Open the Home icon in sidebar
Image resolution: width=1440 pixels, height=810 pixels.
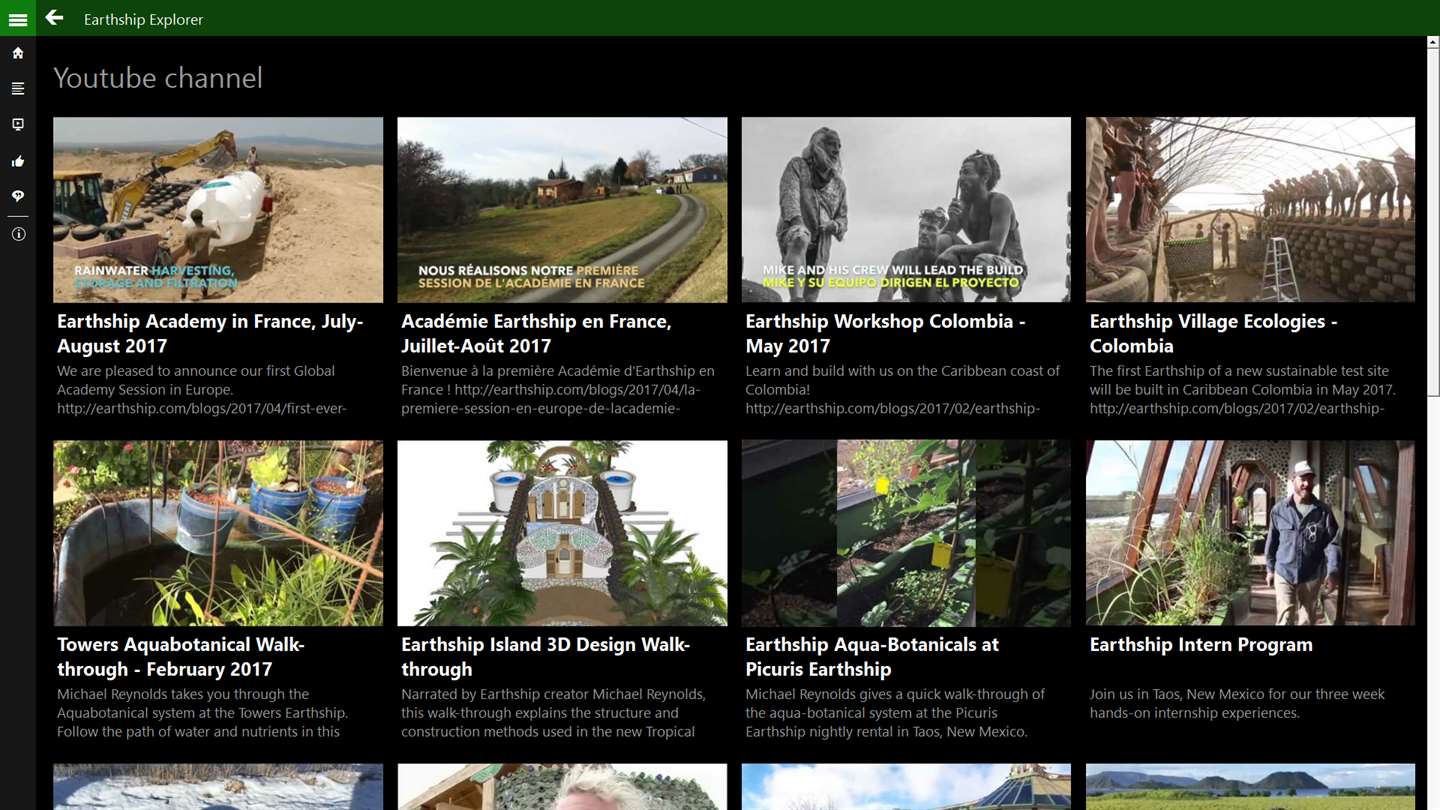tap(18, 53)
